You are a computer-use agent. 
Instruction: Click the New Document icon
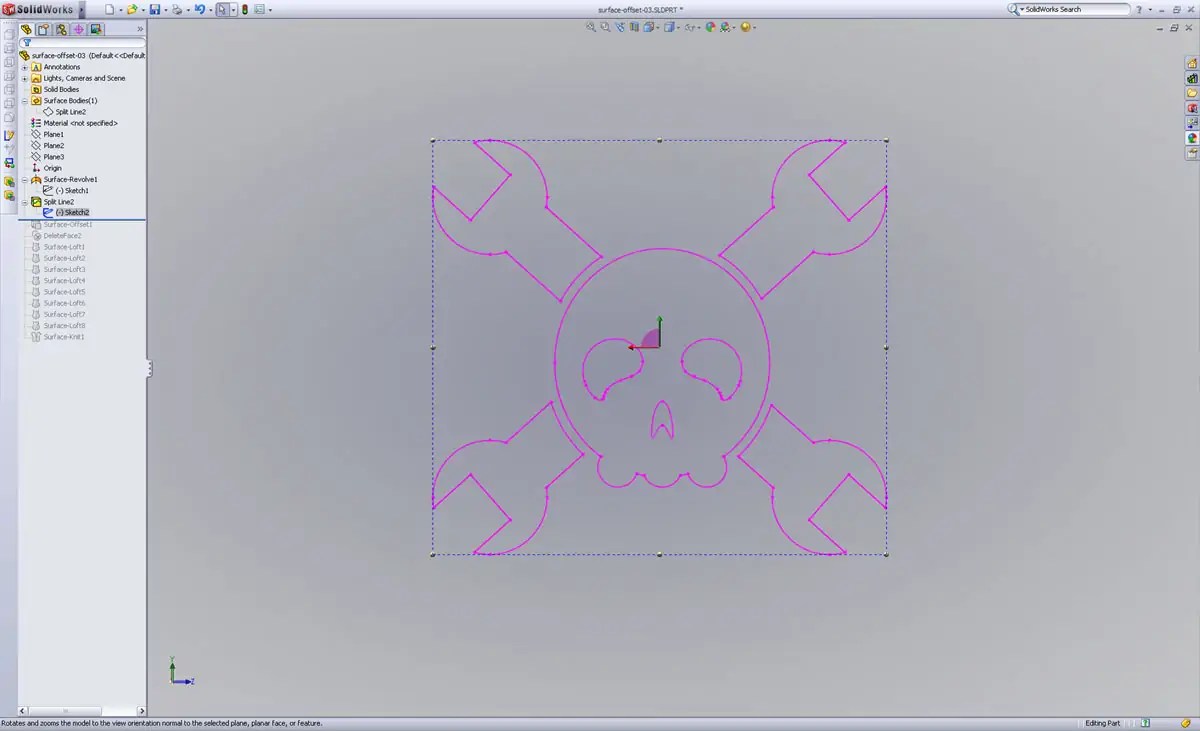click(110, 9)
